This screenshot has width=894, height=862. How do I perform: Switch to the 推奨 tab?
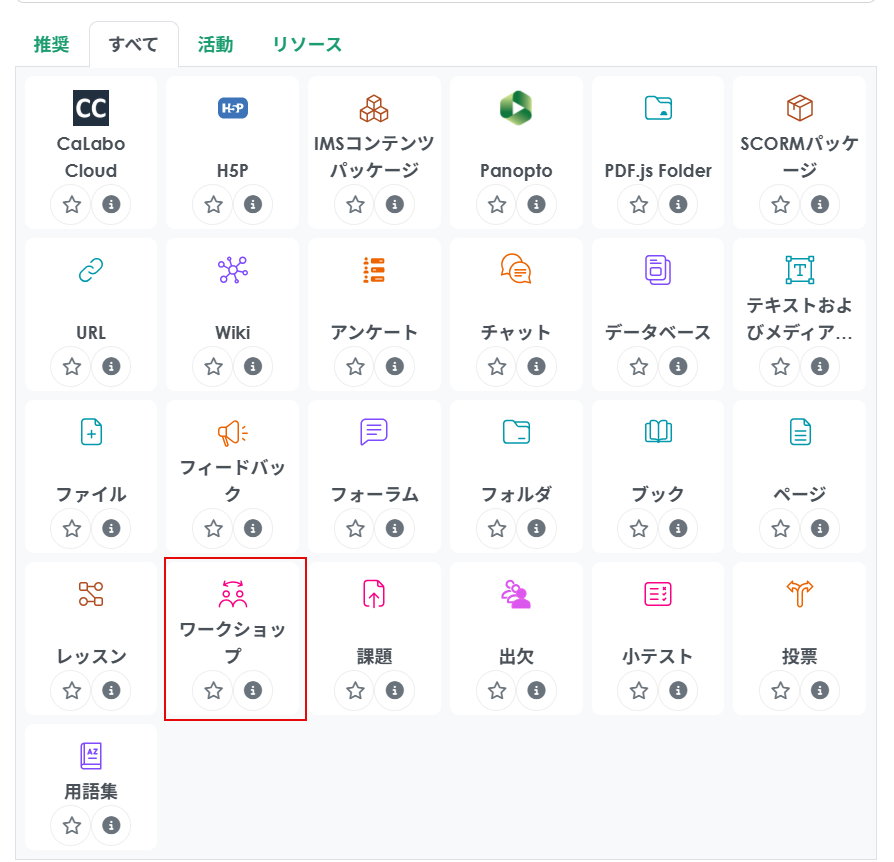pos(52,44)
